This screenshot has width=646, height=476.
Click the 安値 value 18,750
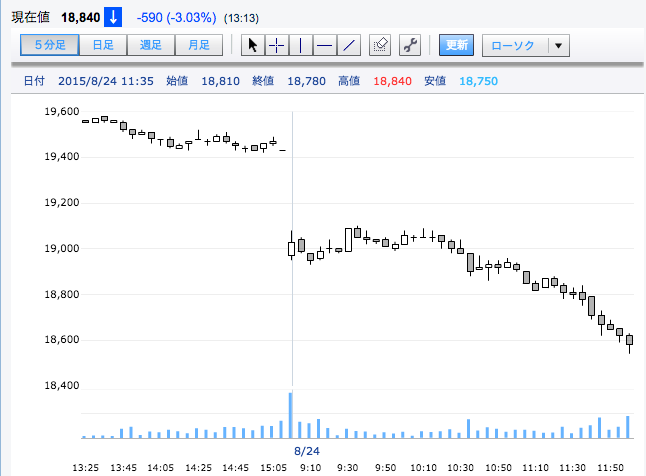[x=479, y=81]
